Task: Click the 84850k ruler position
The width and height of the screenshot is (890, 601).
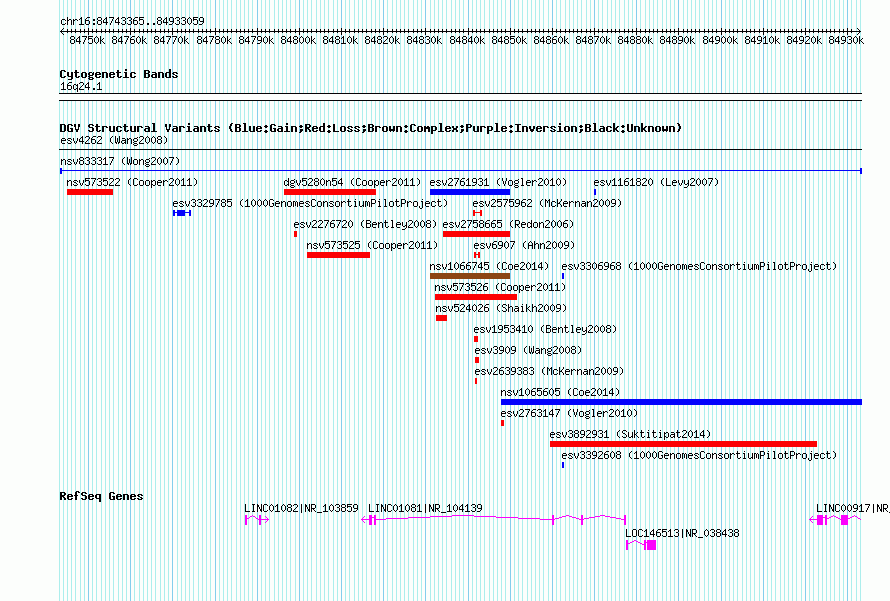Action: click(x=509, y=40)
